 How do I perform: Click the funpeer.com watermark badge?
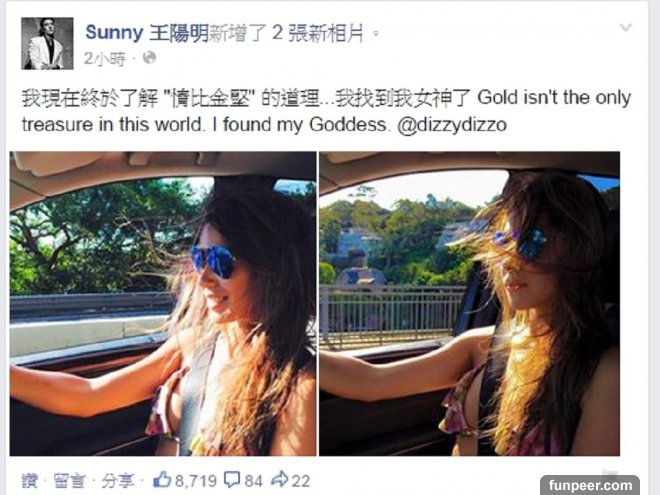pos(590,485)
